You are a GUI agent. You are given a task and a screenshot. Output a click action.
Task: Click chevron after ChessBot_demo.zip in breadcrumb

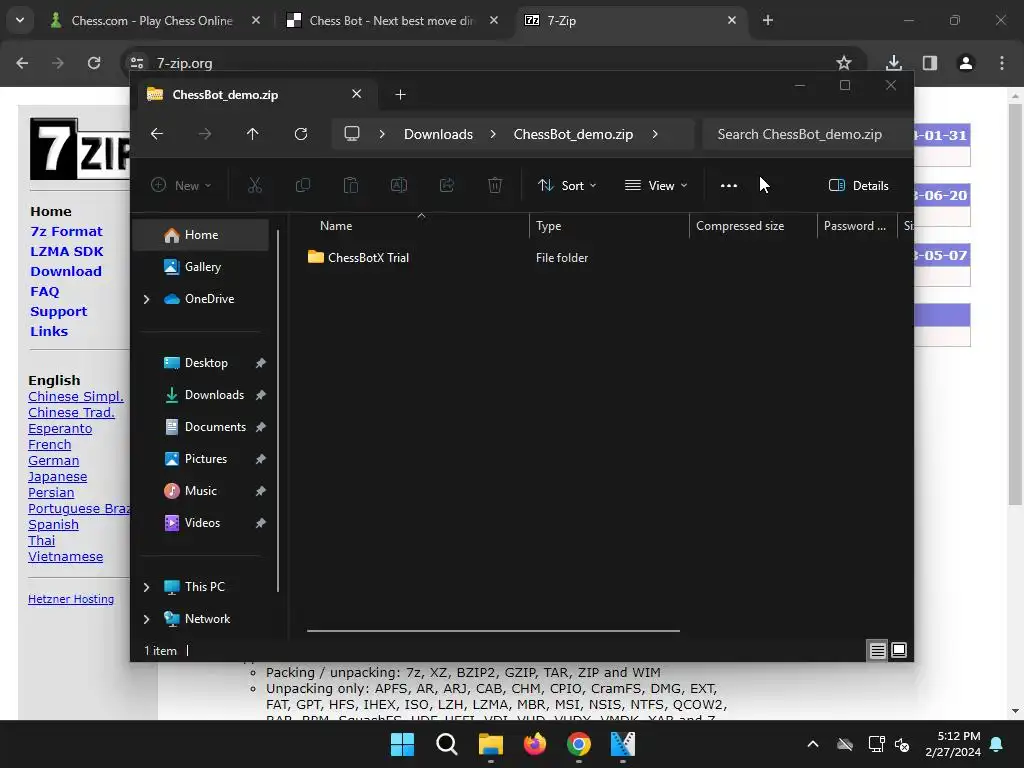pos(655,134)
